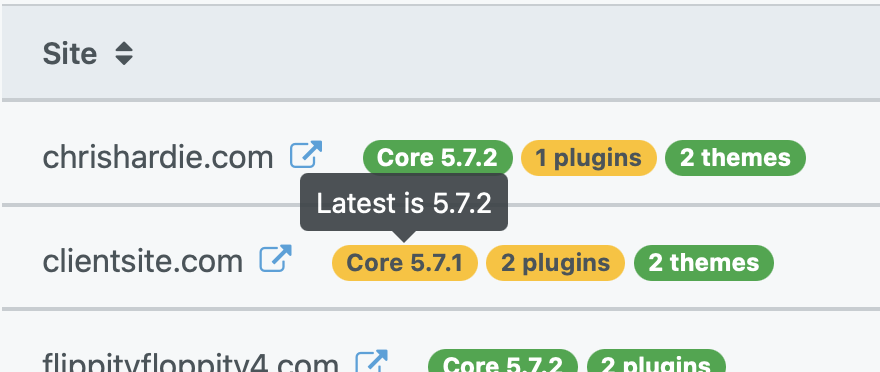
Task: Sort table using Site column arrows
Action: coord(124,54)
